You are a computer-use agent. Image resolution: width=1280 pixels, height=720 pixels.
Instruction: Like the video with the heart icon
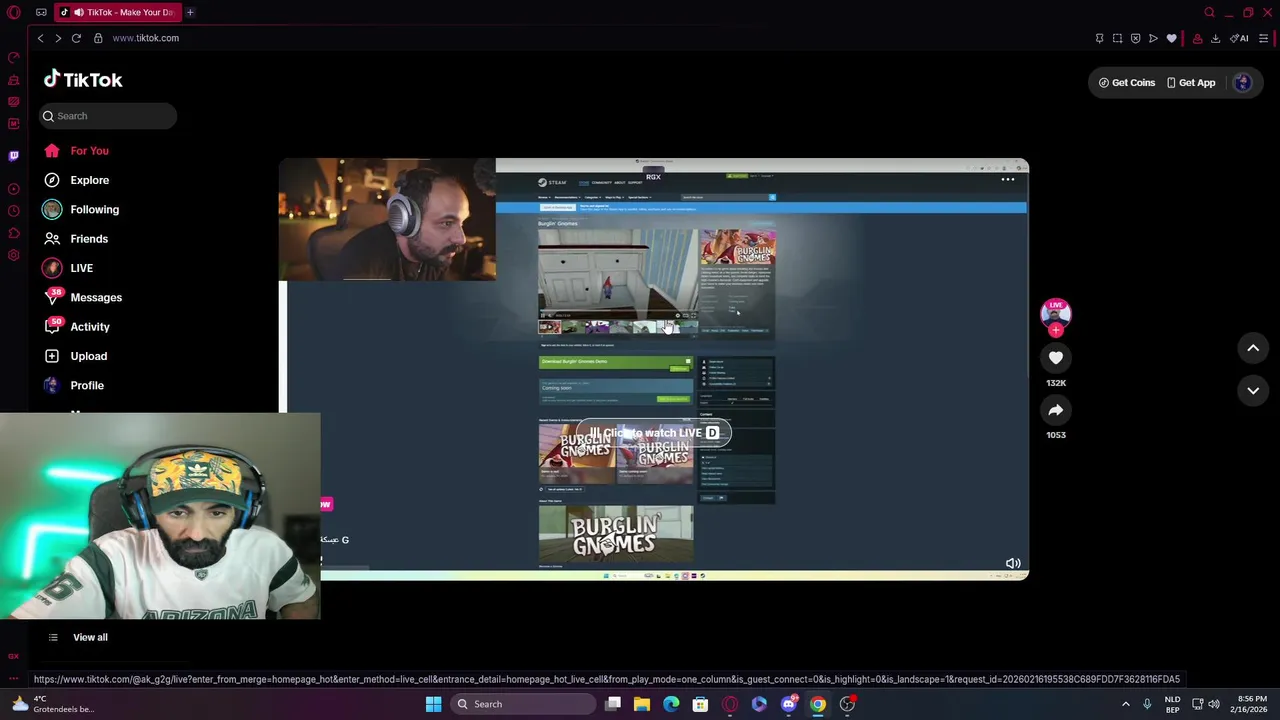1056,358
